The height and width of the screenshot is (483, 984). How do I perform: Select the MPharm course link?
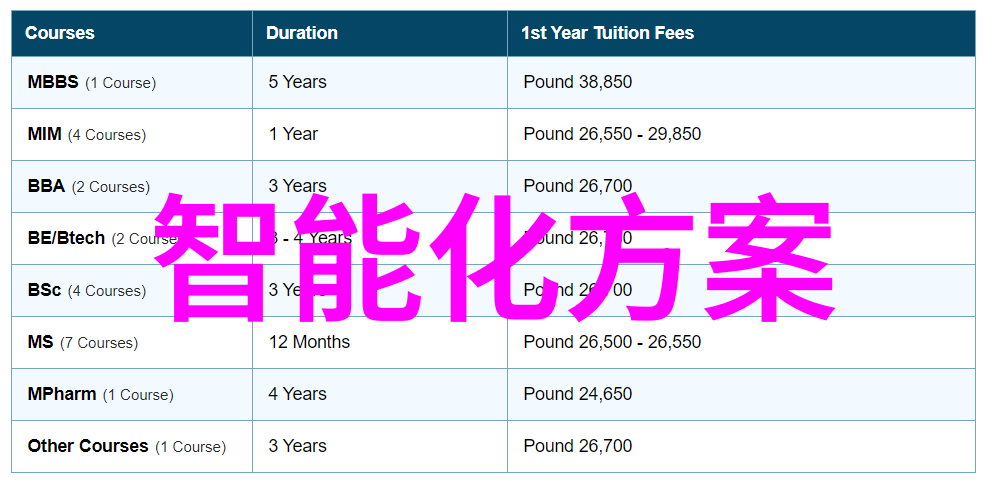point(62,395)
